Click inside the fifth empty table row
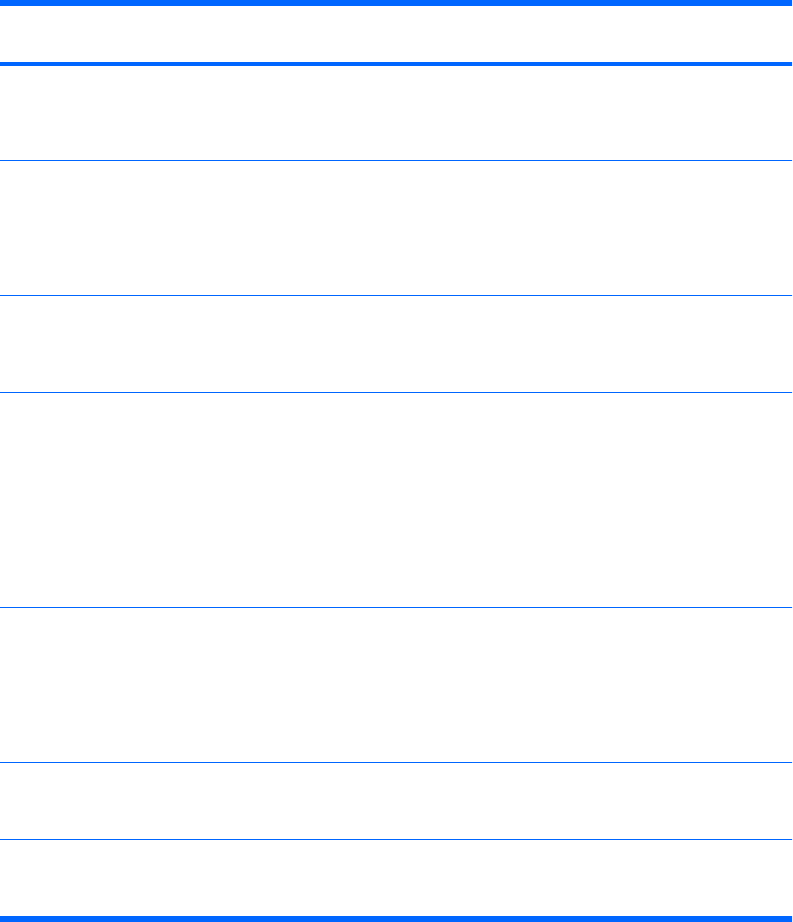The height and width of the screenshot is (922, 793). point(396,685)
